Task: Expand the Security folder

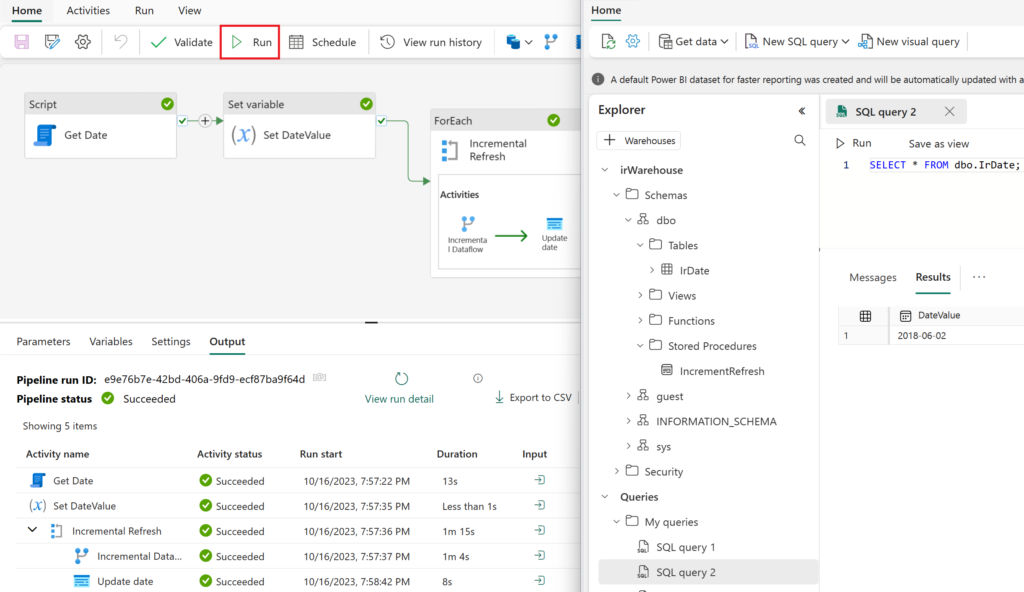Action: 616,471
